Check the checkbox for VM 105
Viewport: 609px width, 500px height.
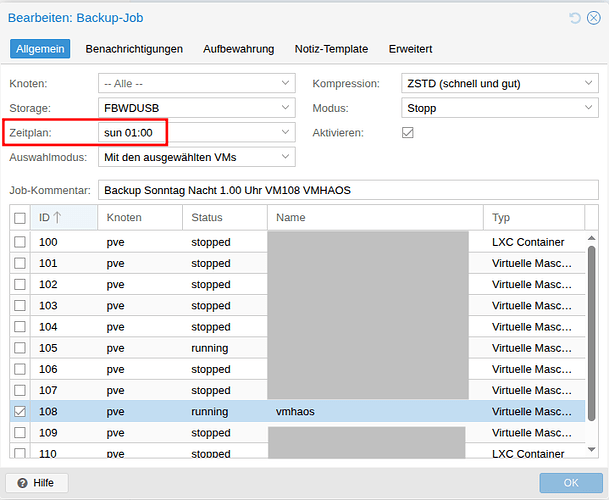click(x=20, y=348)
